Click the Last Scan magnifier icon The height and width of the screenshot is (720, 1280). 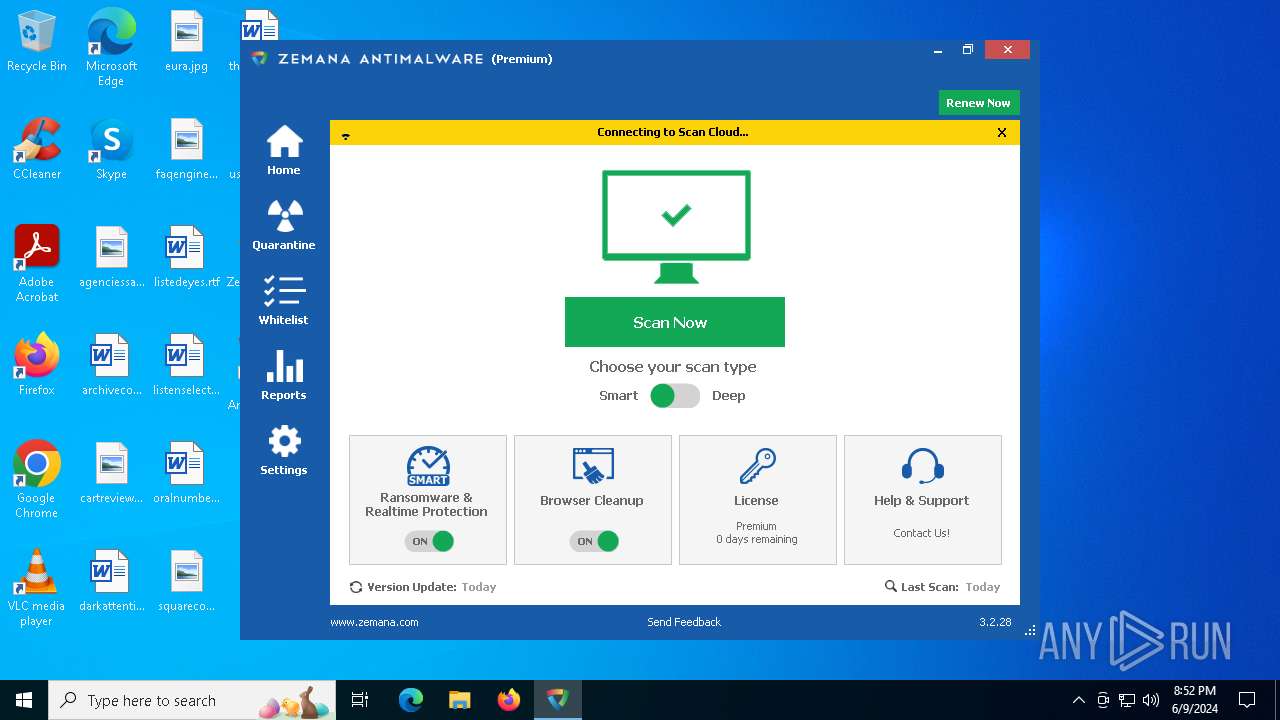pyautogui.click(x=890, y=587)
